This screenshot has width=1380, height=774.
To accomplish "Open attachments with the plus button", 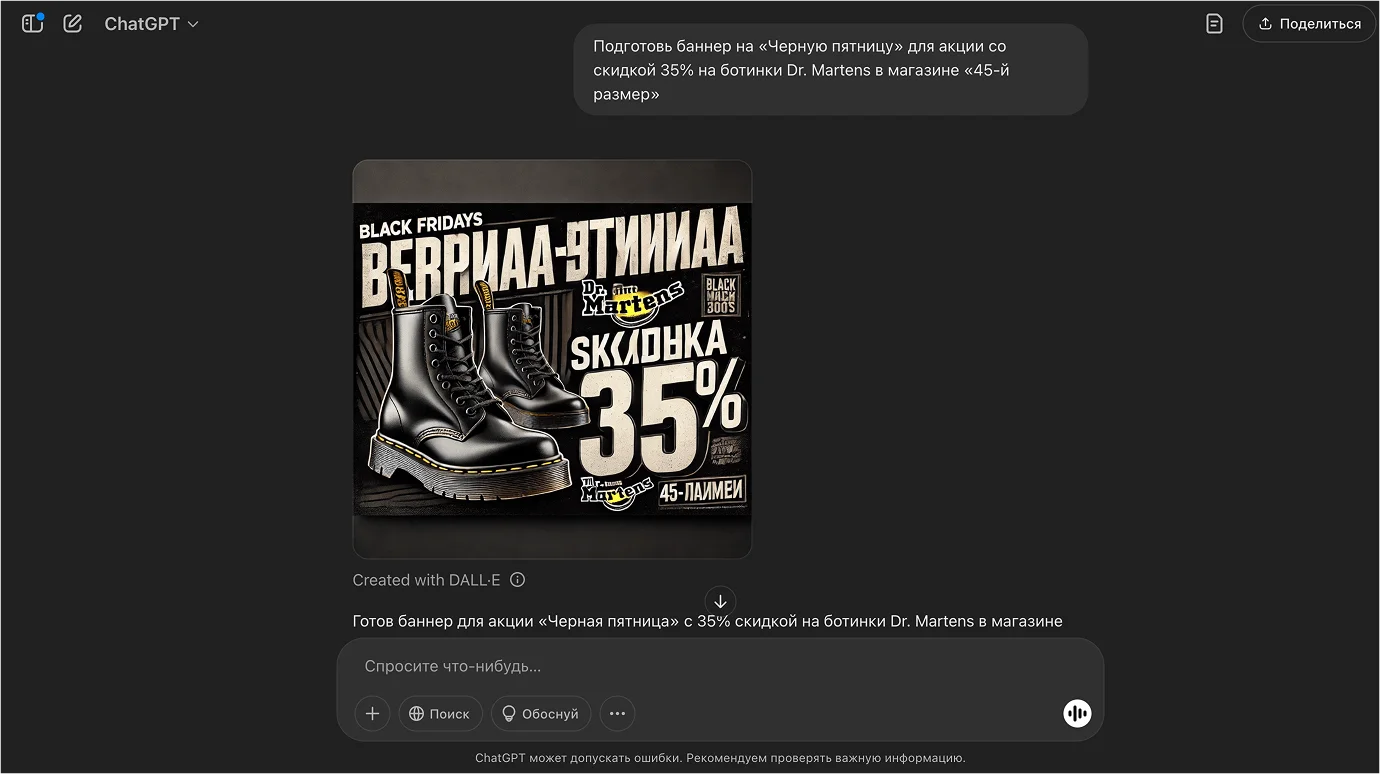I will click(x=372, y=714).
